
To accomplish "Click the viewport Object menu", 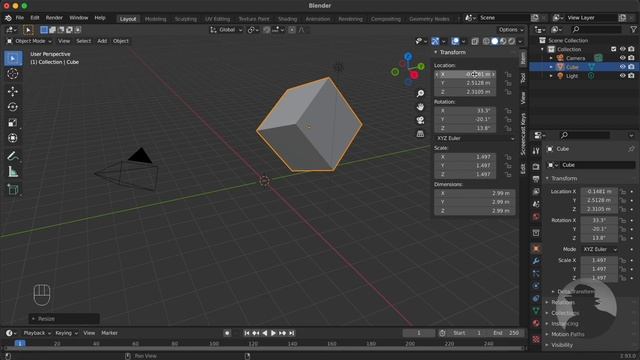I will (x=120, y=41).
